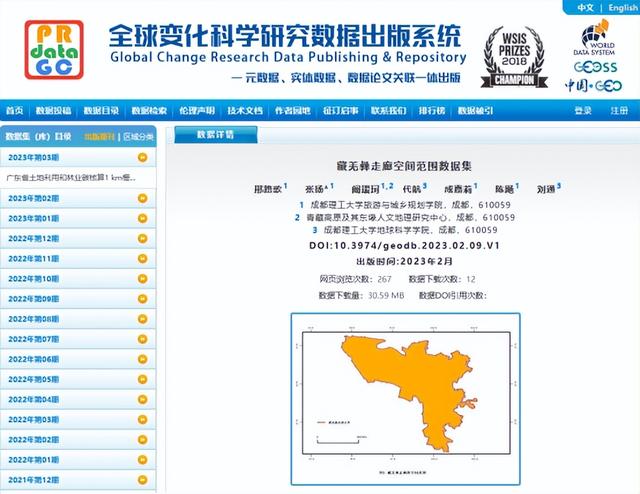Open the 广东省土地利用和林业碳核算 dataset entry
The image size is (640, 494).
click(x=71, y=178)
